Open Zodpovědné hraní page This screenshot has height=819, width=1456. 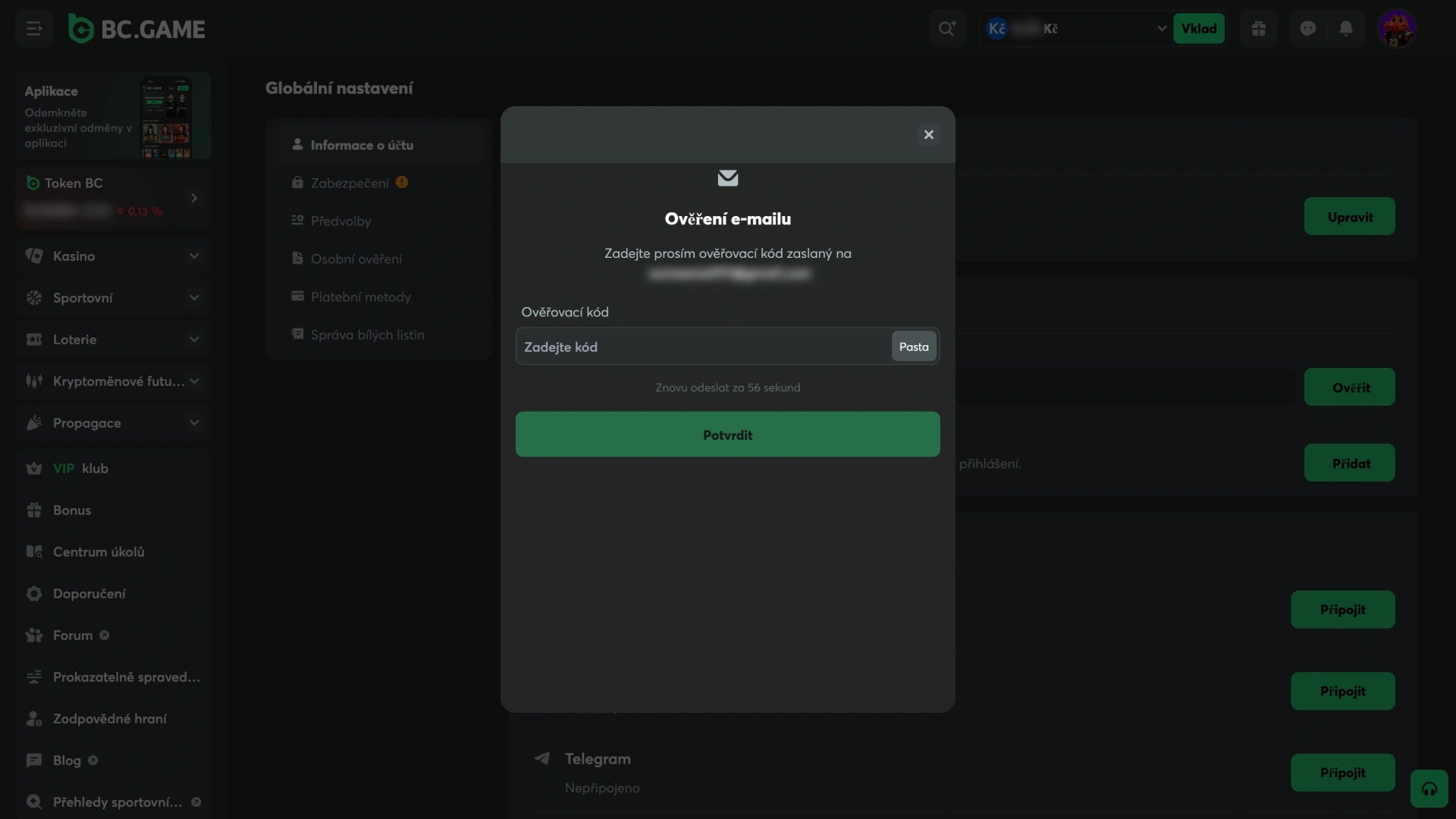113,719
